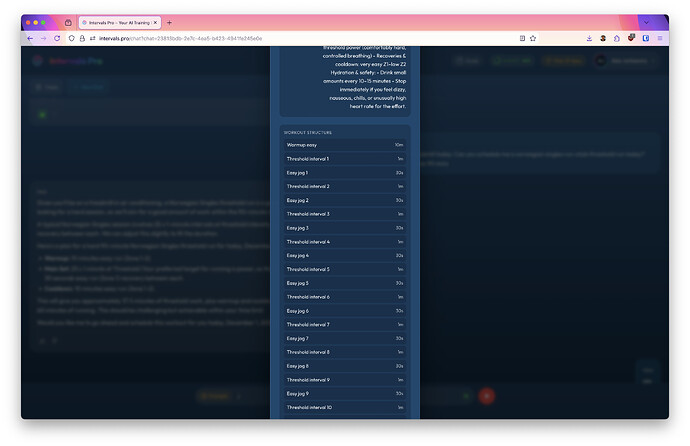Go back to the previous browser page
This screenshot has height=446, width=690.
click(30, 38)
